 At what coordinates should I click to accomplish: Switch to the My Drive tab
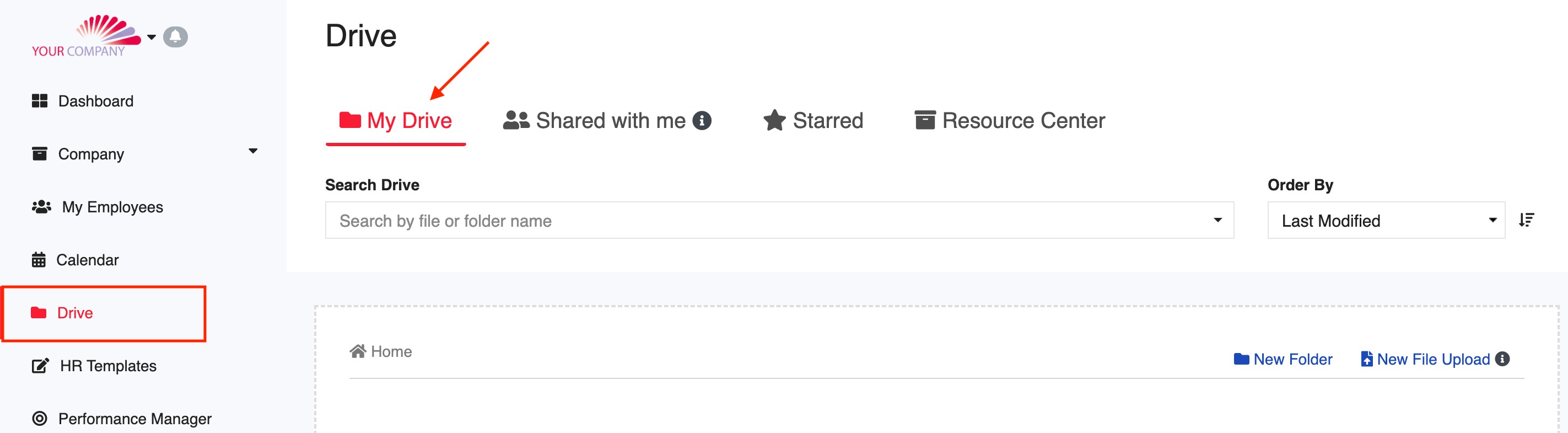[x=396, y=121]
